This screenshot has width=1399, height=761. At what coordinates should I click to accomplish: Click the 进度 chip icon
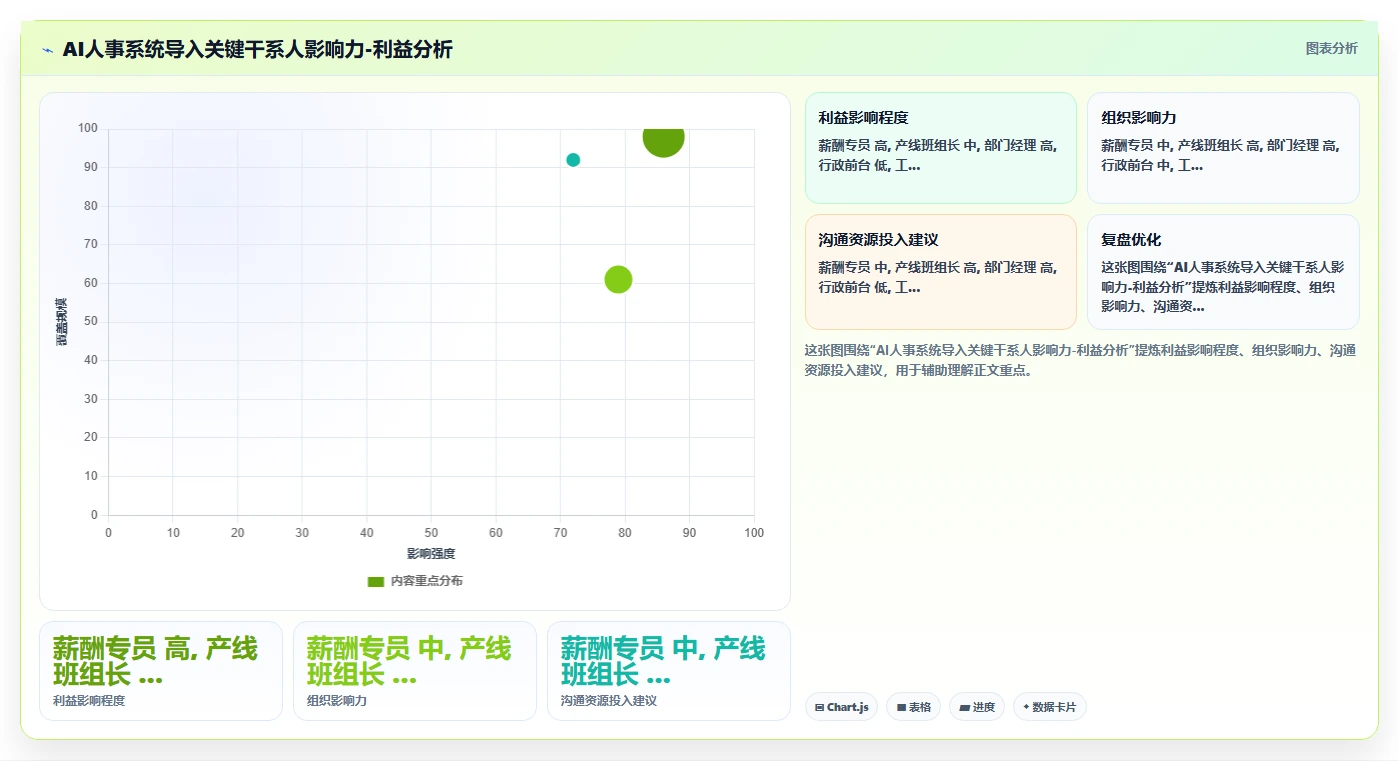pyautogui.click(x=964, y=707)
